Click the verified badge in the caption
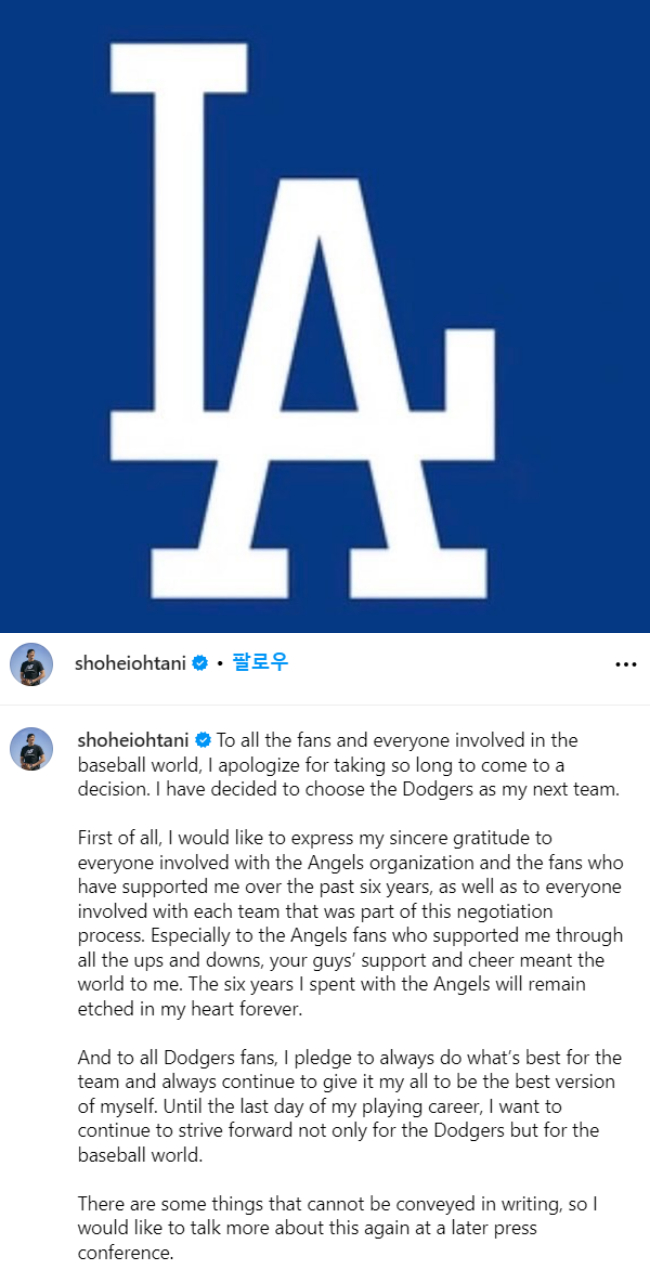 click(203, 741)
